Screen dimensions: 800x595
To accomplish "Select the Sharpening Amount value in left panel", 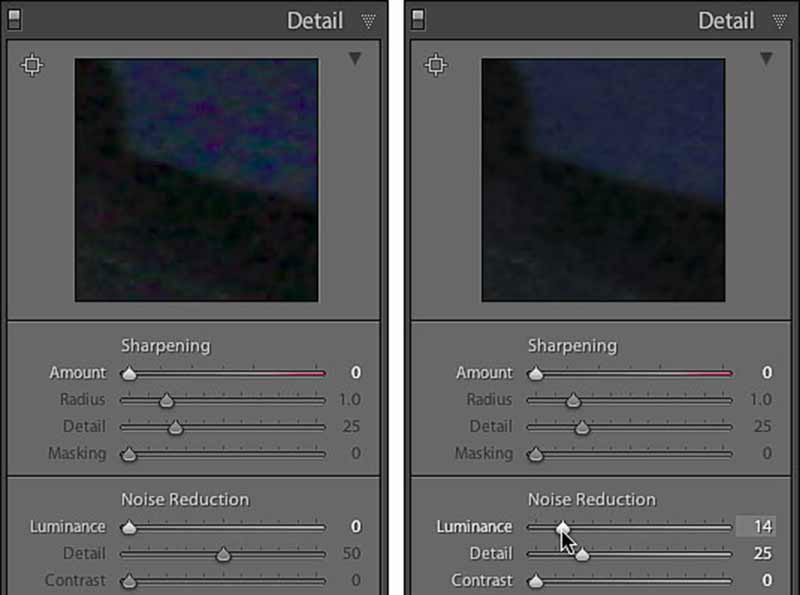I will point(355,373).
